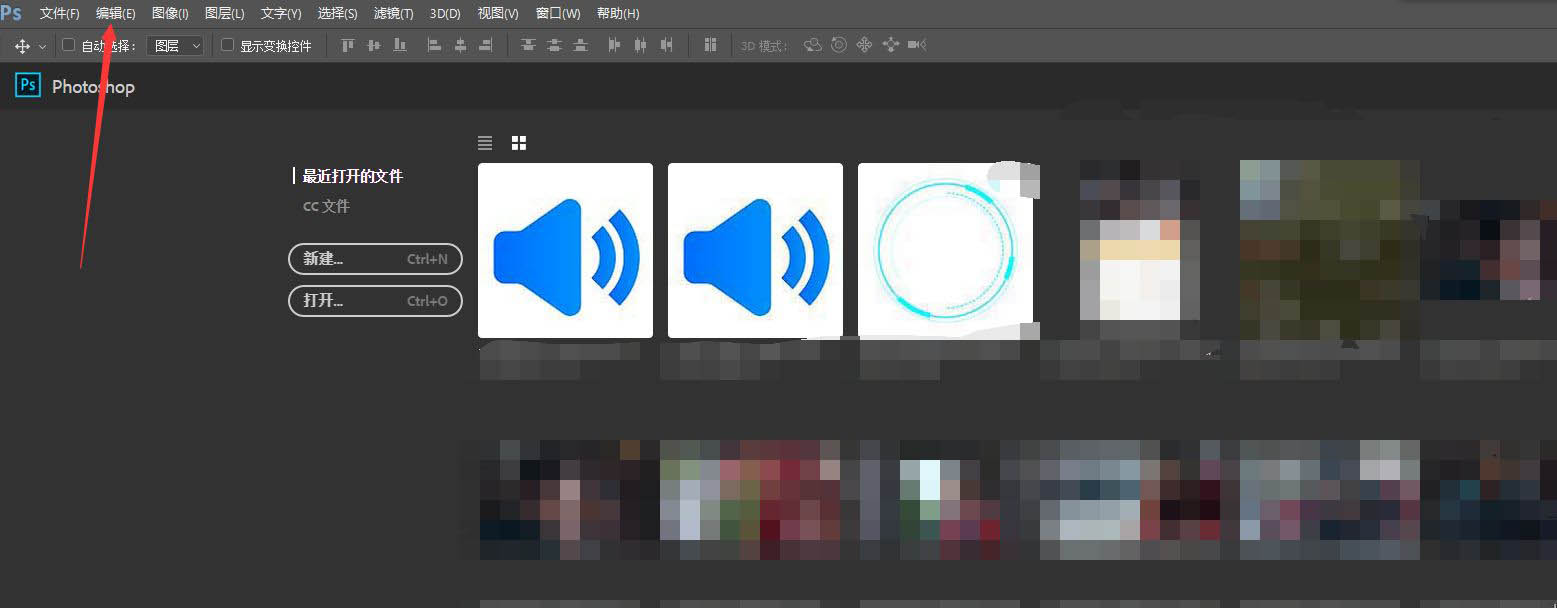Select the 3D pan object icon

(865, 45)
